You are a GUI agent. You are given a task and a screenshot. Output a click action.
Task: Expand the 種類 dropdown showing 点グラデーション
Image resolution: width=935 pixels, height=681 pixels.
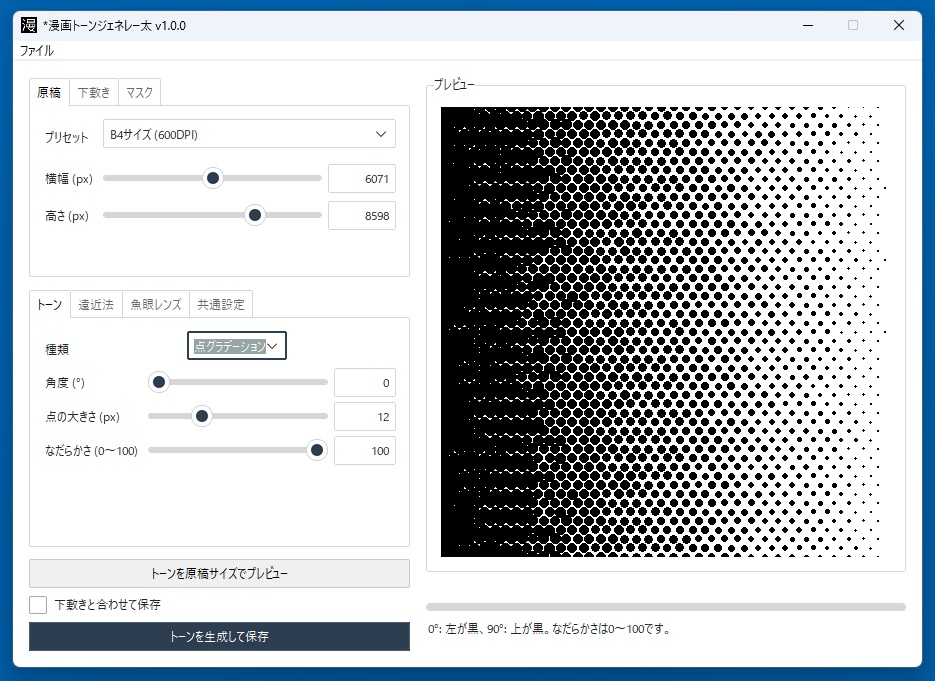(x=237, y=346)
